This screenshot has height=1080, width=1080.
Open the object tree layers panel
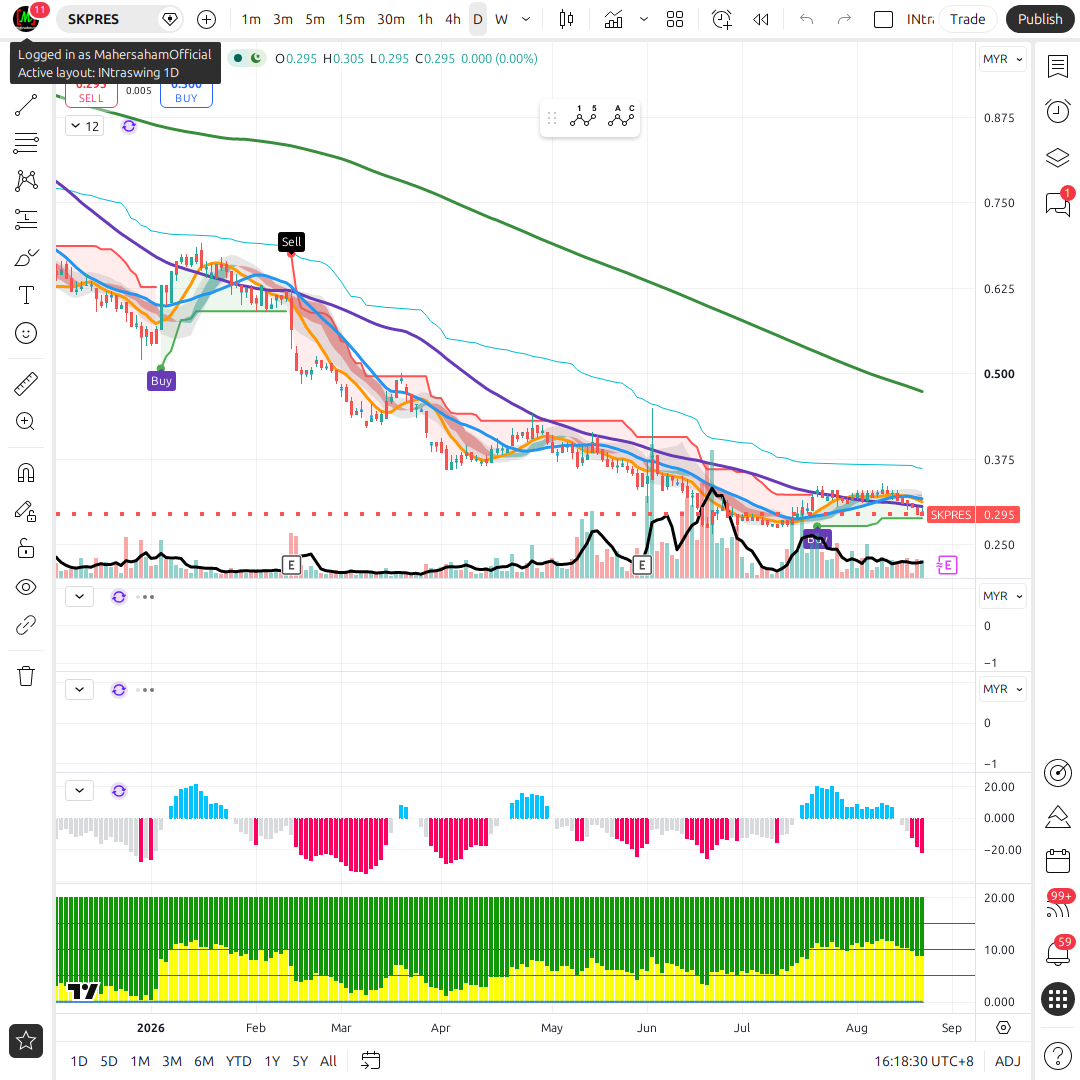click(1057, 158)
